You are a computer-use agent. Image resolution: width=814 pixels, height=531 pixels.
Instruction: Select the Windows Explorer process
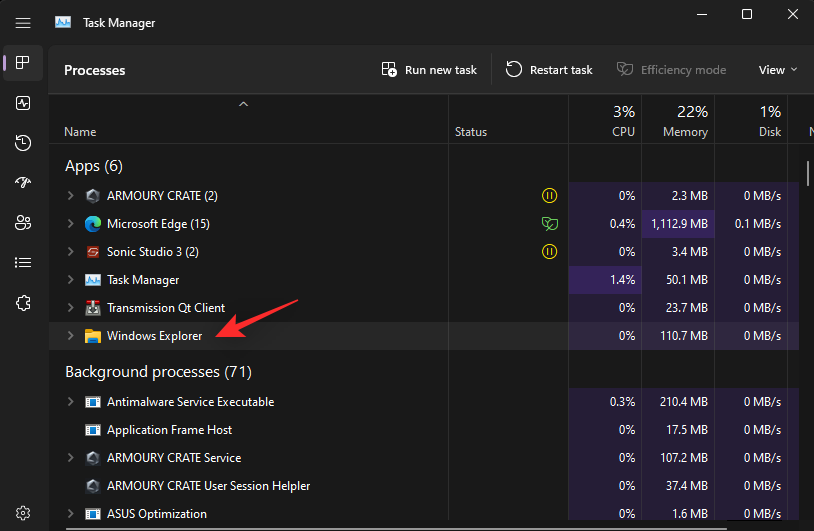pos(155,336)
